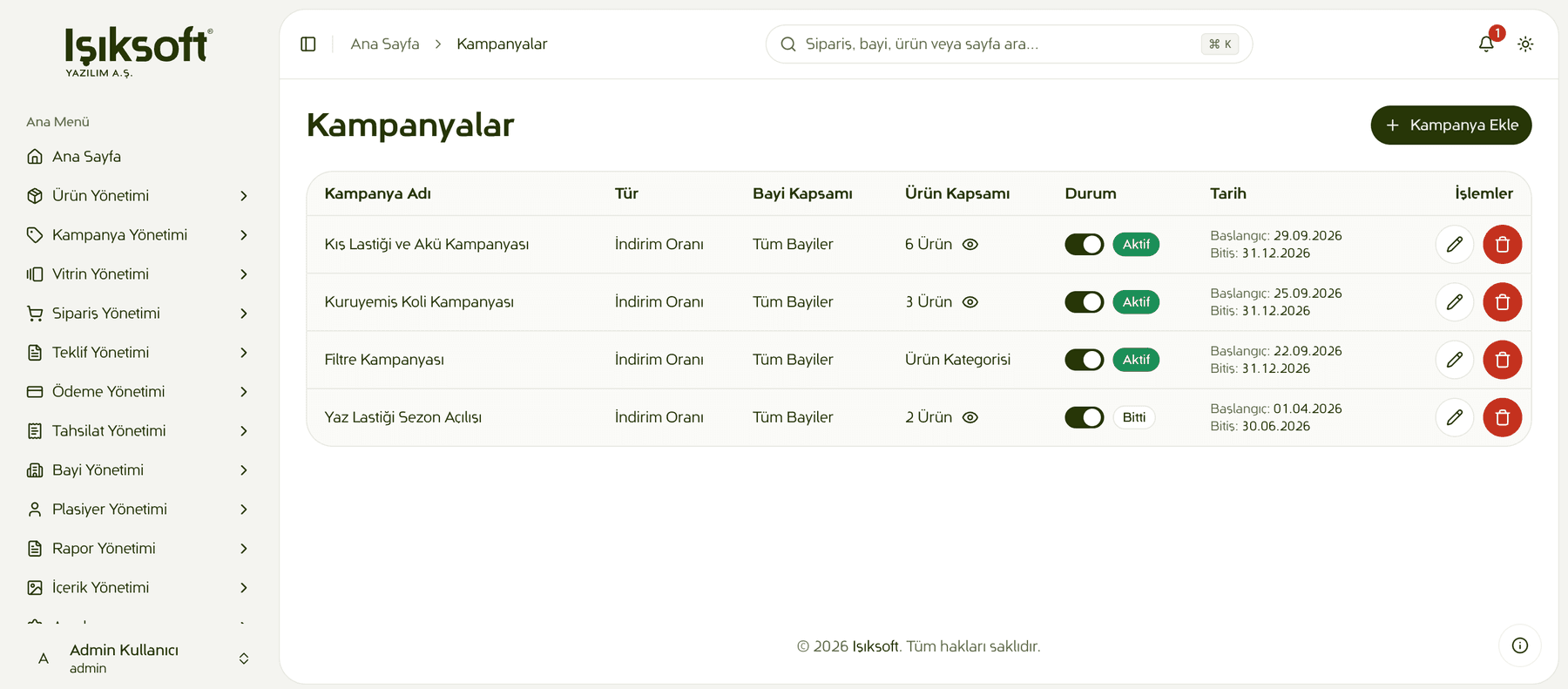
Task: Go to Ana Sayfa in sidebar
Action: pos(139,156)
